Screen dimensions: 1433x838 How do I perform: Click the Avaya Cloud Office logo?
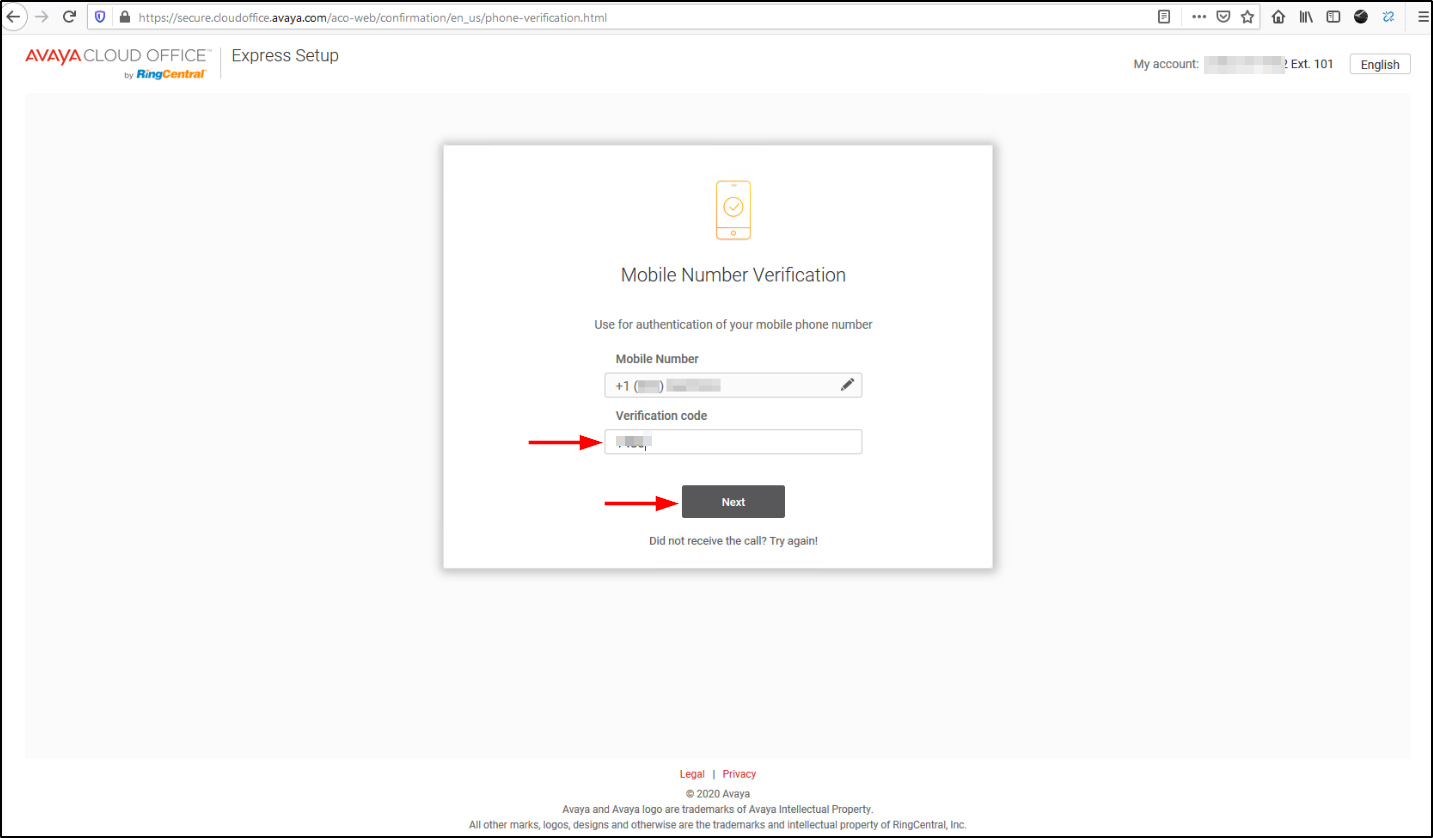(x=117, y=61)
